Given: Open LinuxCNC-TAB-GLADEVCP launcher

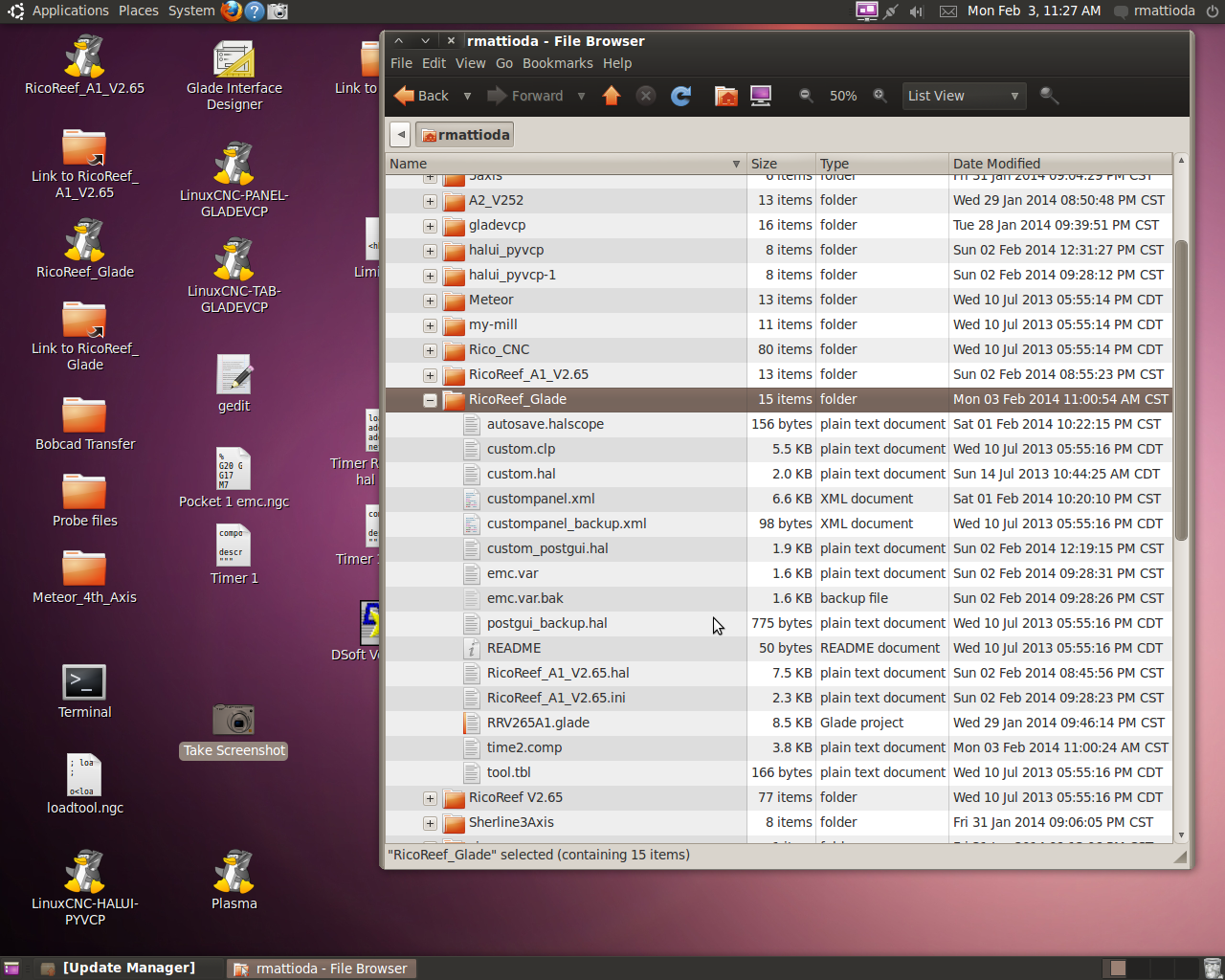Looking at the screenshot, I should [x=234, y=276].
